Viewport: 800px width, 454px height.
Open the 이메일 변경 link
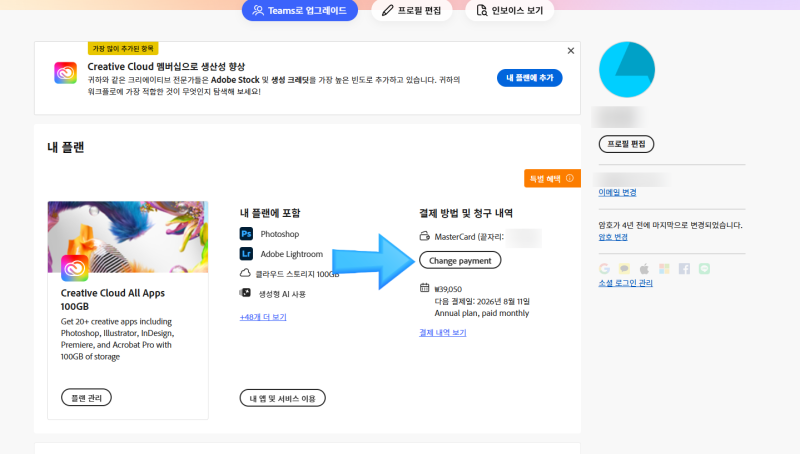(x=617, y=192)
